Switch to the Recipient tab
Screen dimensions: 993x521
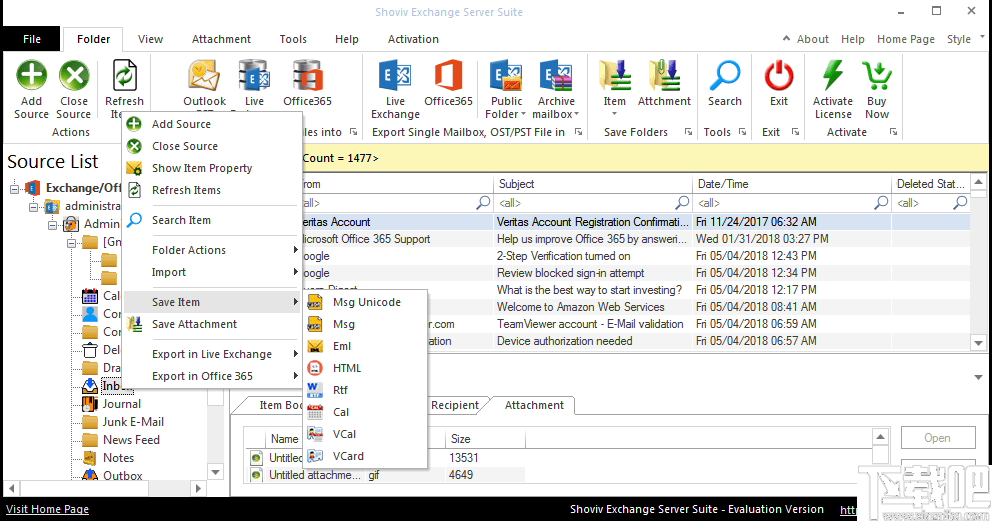455,405
